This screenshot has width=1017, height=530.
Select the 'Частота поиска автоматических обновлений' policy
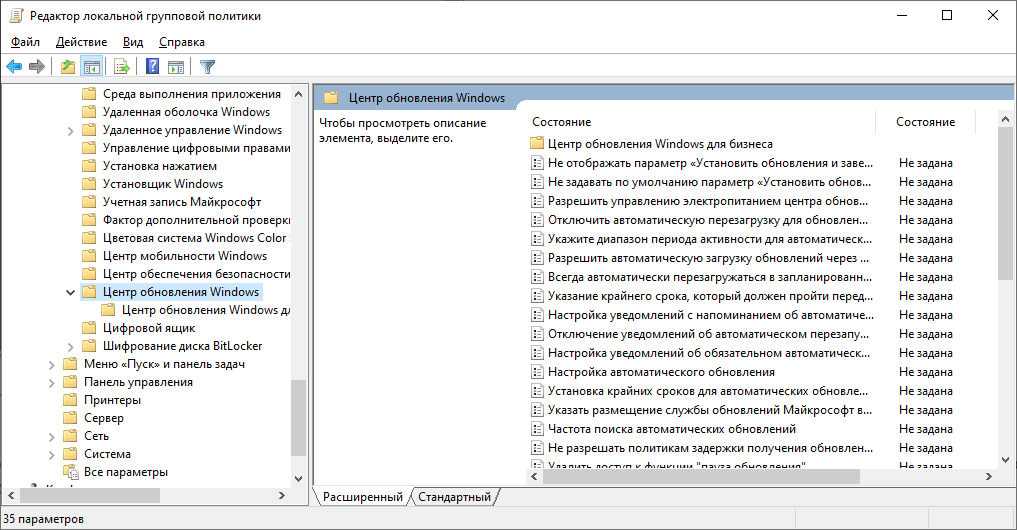pyautogui.click(x=671, y=429)
